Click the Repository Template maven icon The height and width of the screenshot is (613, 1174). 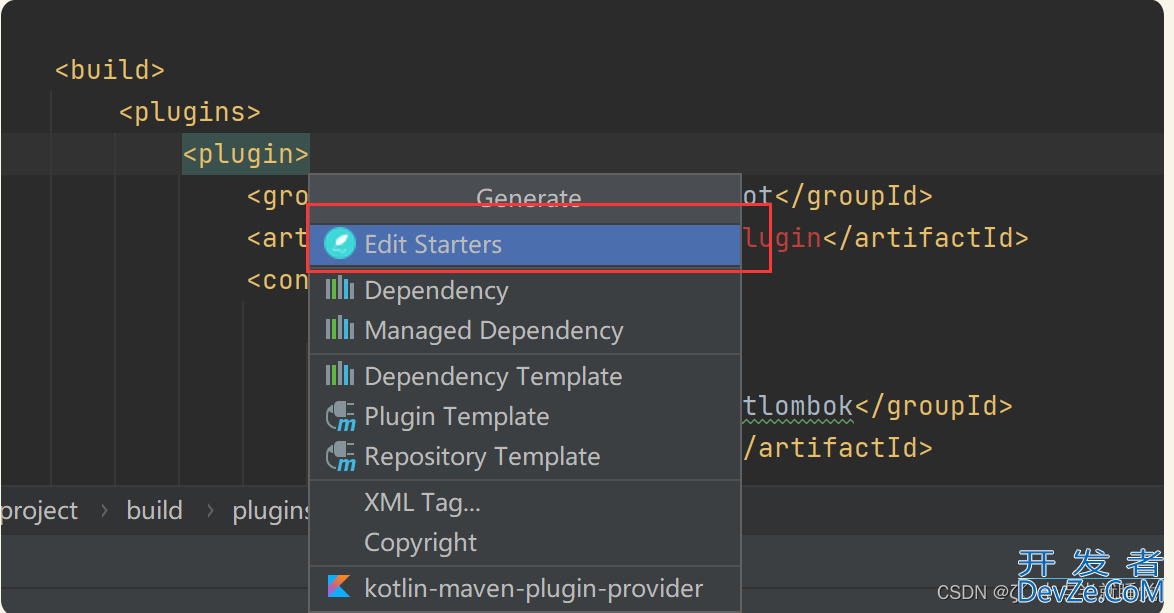point(341,457)
